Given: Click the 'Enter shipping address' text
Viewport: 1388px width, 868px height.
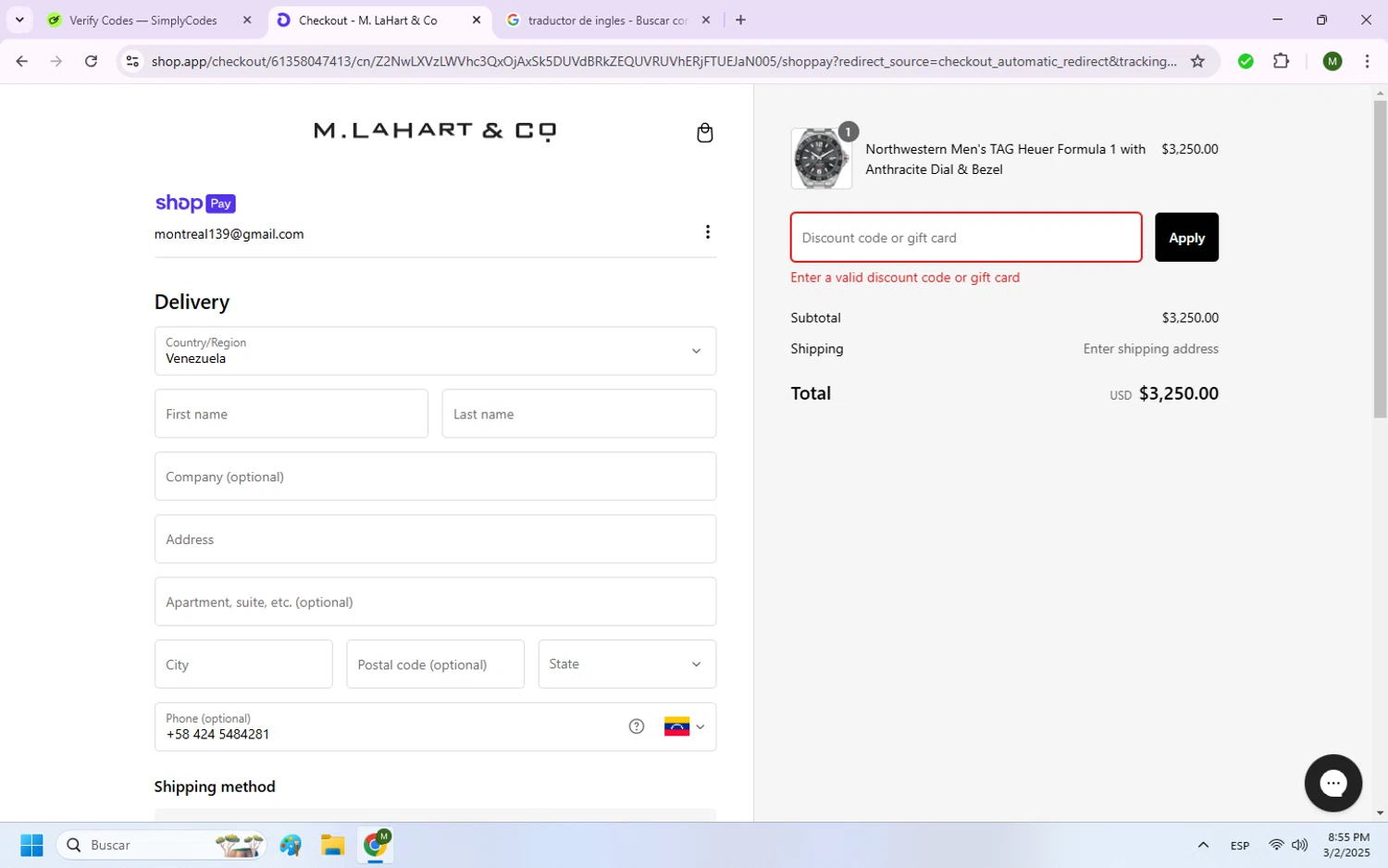Looking at the screenshot, I should (x=1150, y=349).
